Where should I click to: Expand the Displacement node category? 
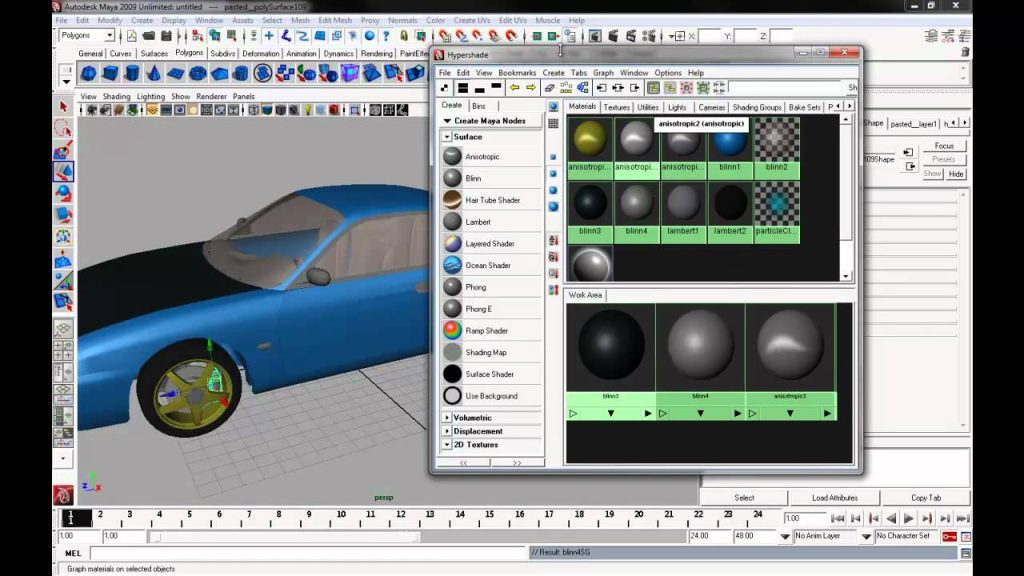tap(447, 432)
